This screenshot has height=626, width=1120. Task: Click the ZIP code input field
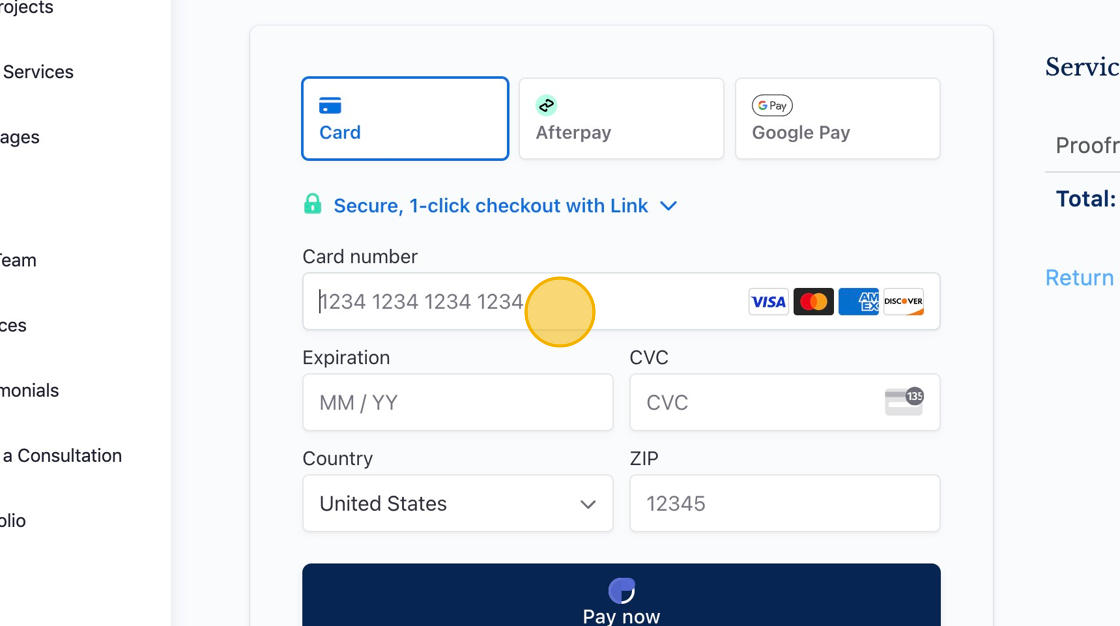tap(785, 503)
